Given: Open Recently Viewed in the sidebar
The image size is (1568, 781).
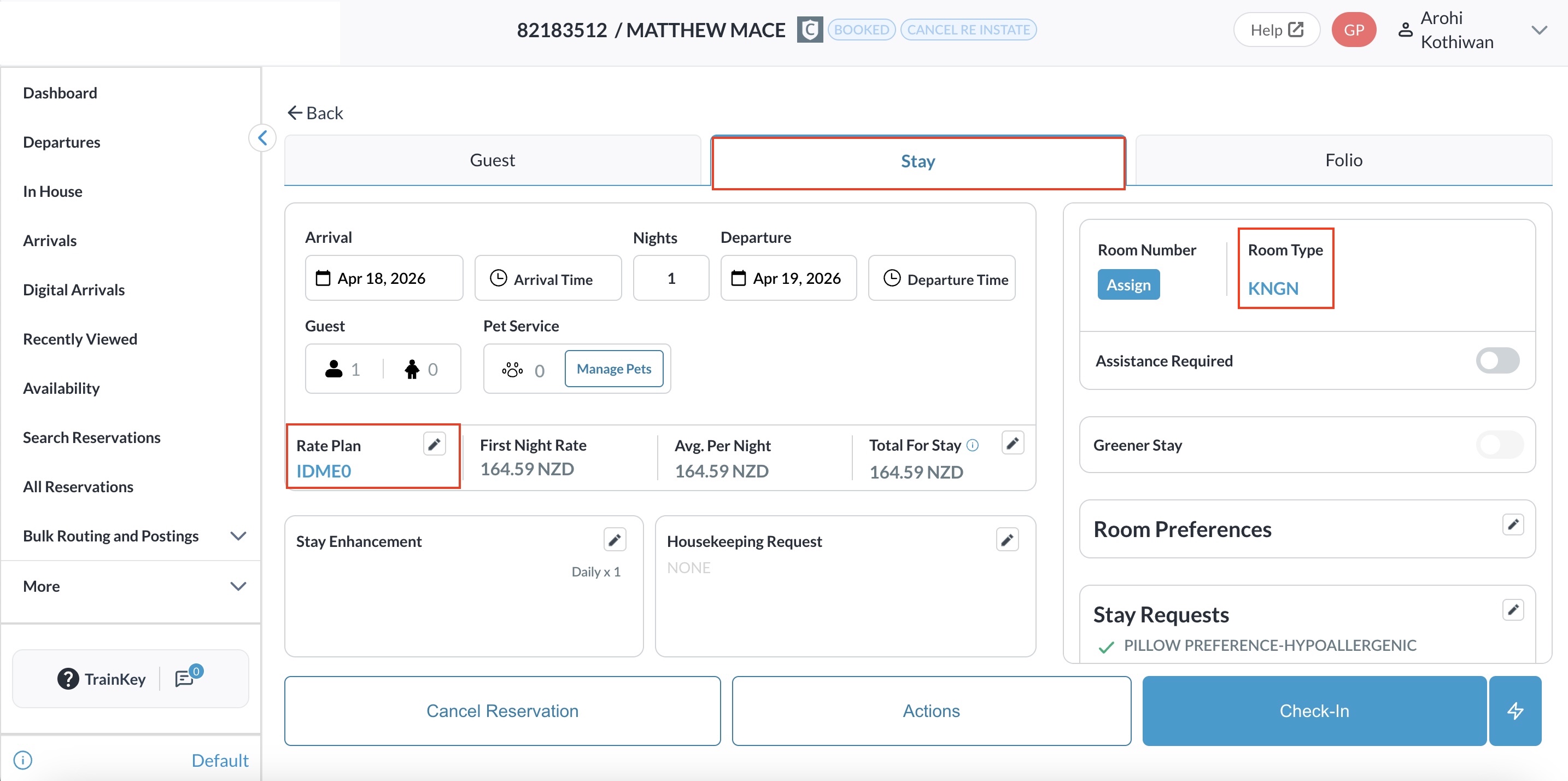Looking at the screenshot, I should tap(80, 339).
